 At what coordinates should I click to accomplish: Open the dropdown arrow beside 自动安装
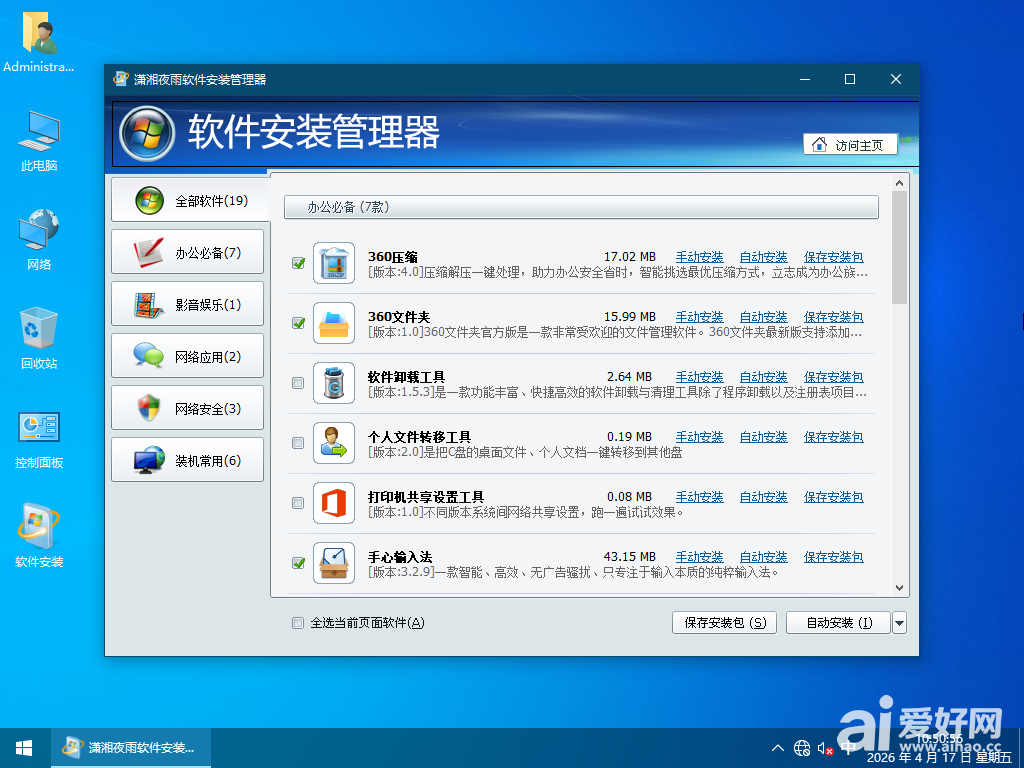[x=899, y=623]
